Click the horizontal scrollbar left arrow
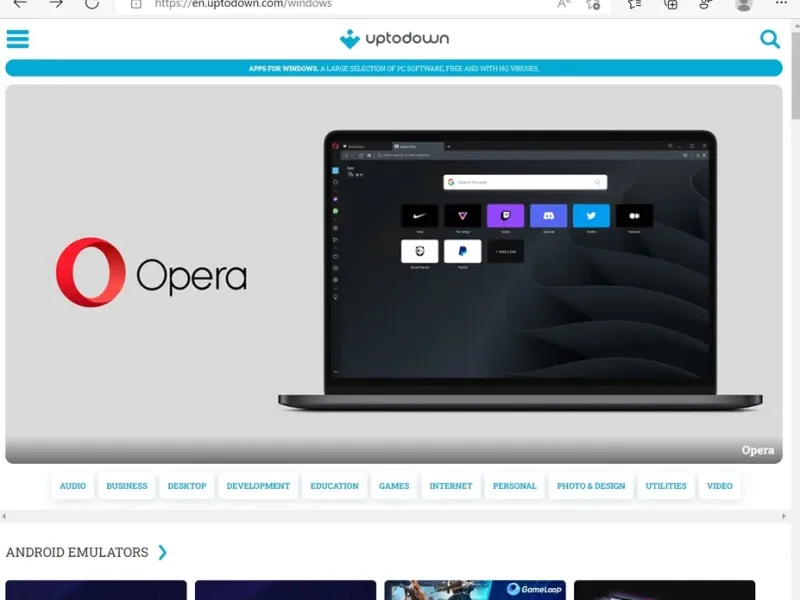The image size is (800, 600). [4, 516]
